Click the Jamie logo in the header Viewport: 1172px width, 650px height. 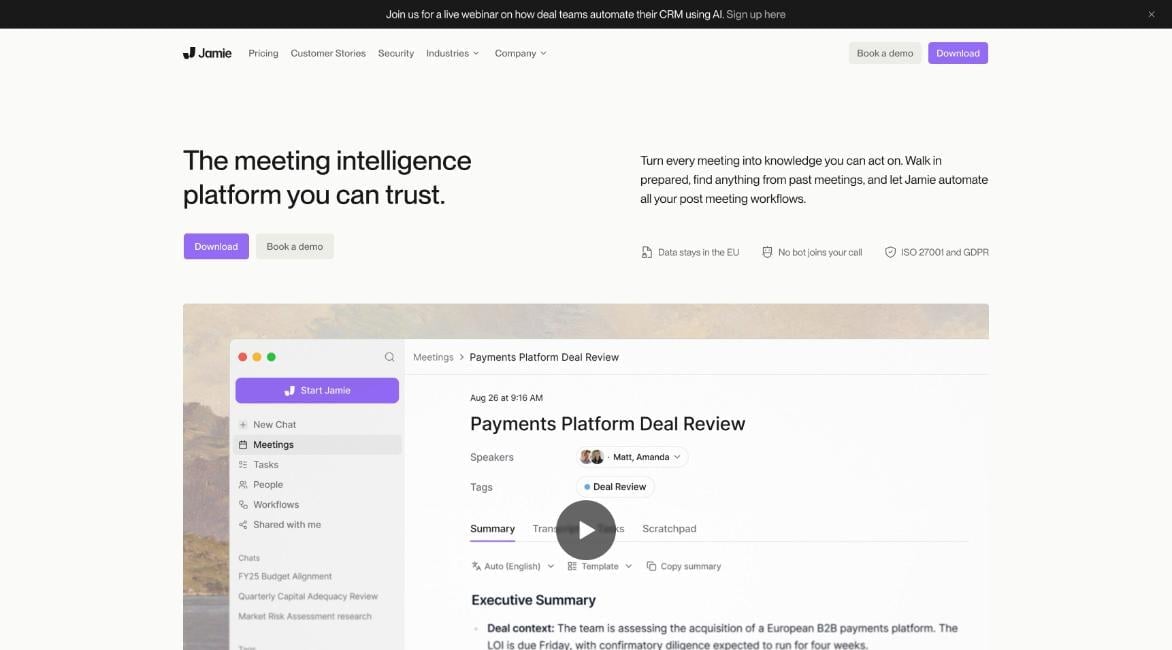tap(207, 53)
